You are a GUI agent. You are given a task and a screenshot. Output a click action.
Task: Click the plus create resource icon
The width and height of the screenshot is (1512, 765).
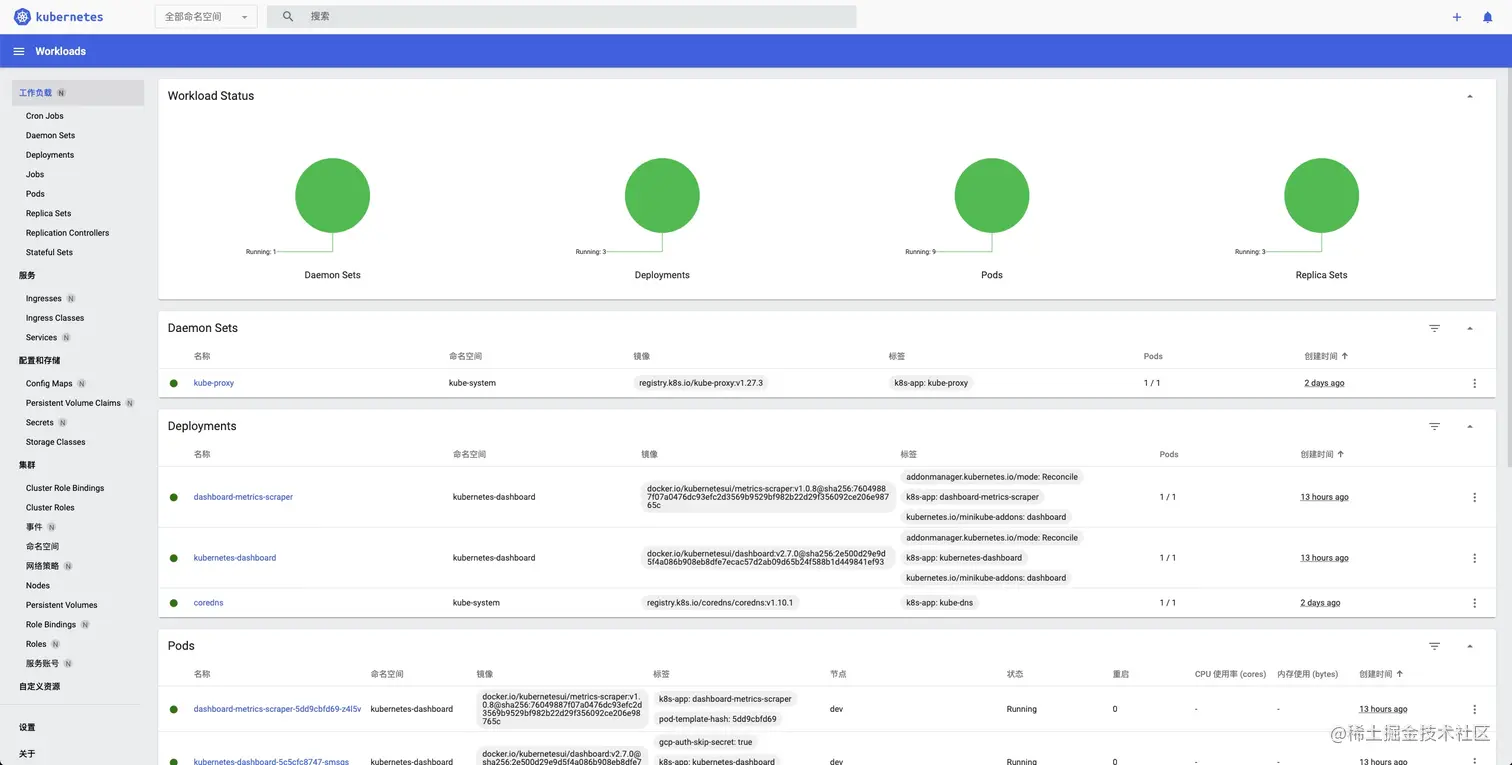click(1457, 17)
